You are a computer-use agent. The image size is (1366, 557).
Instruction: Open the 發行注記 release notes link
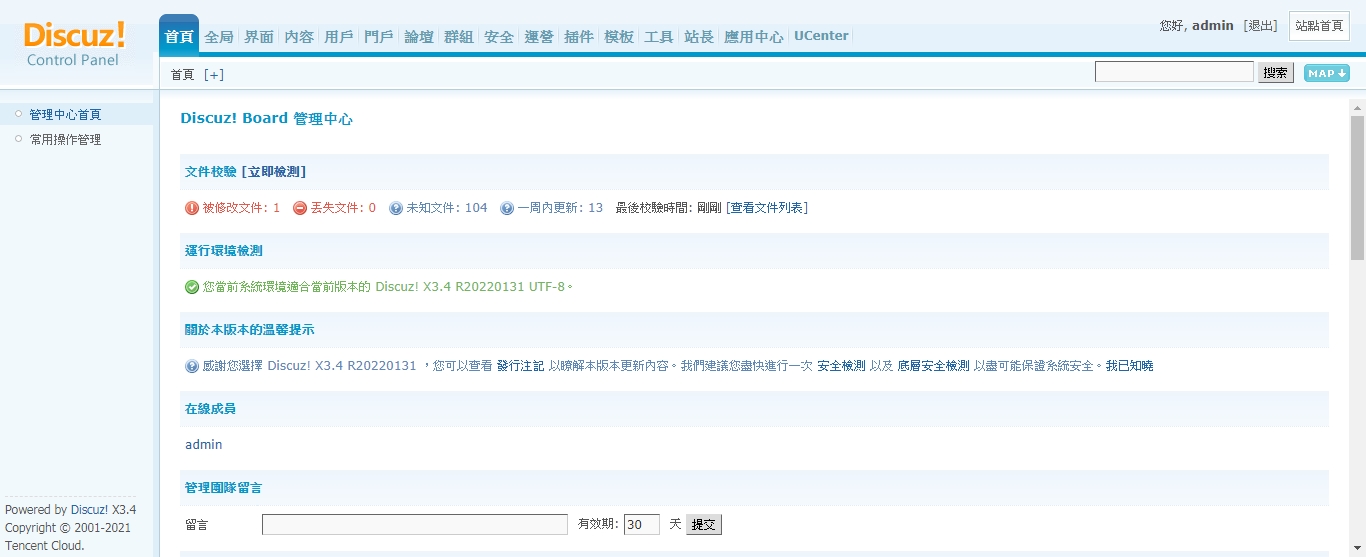(520, 366)
